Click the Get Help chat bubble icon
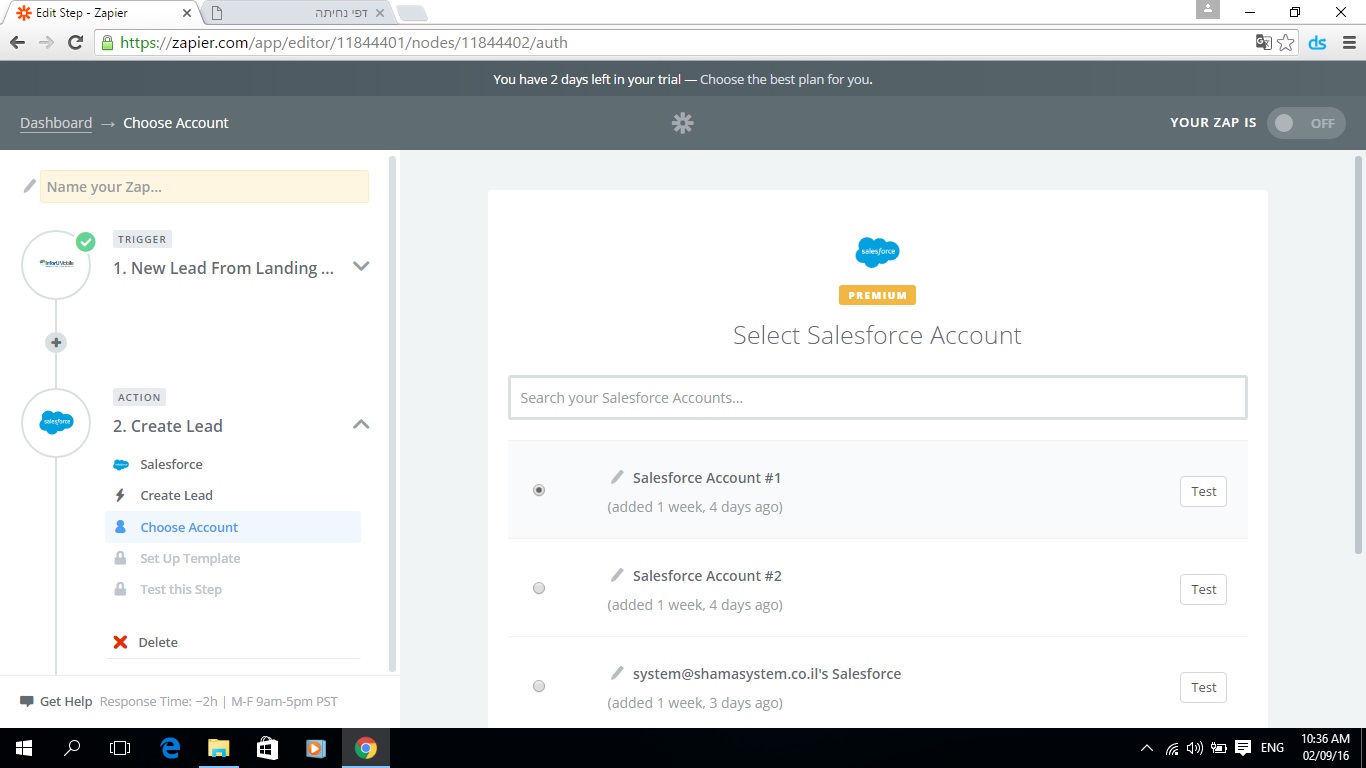Image resolution: width=1366 pixels, height=768 pixels. click(x=27, y=702)
